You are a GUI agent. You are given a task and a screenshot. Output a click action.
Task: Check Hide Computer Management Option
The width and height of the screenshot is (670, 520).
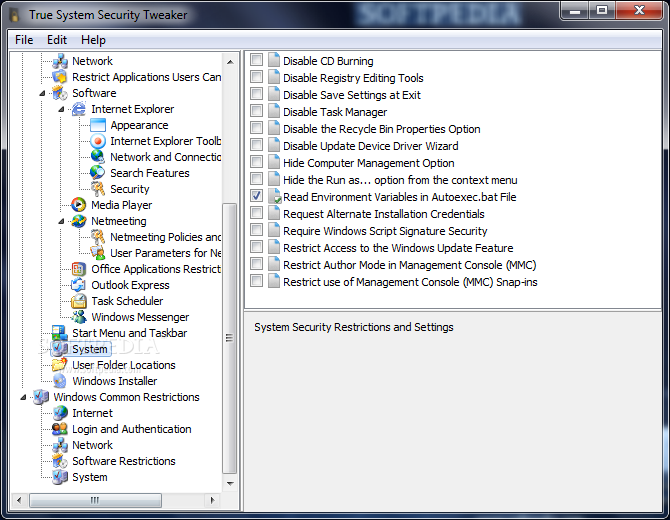(256, 162)
